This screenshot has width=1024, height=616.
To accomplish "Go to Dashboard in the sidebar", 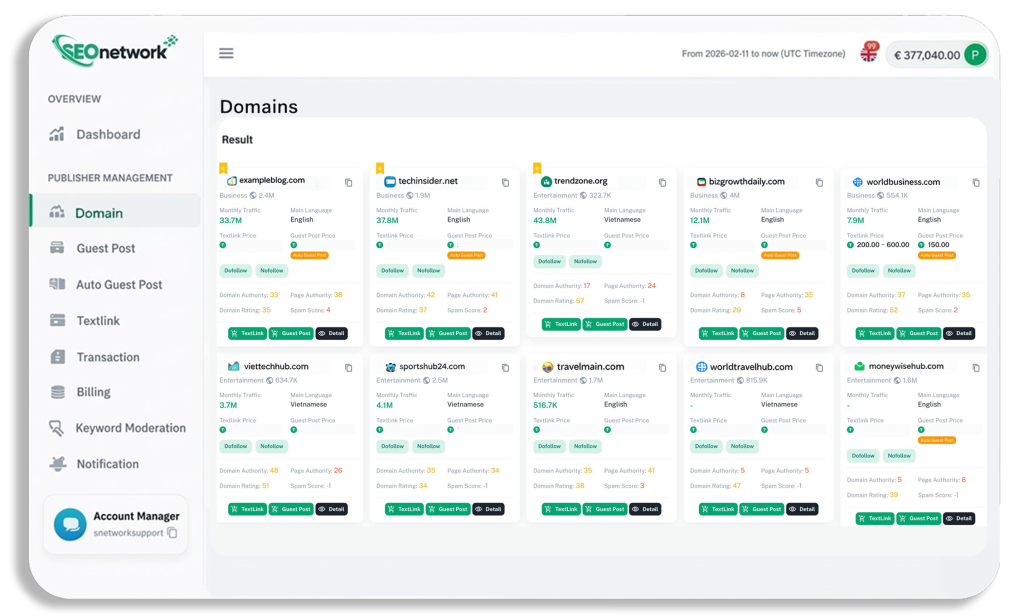I will click(108, 134).
